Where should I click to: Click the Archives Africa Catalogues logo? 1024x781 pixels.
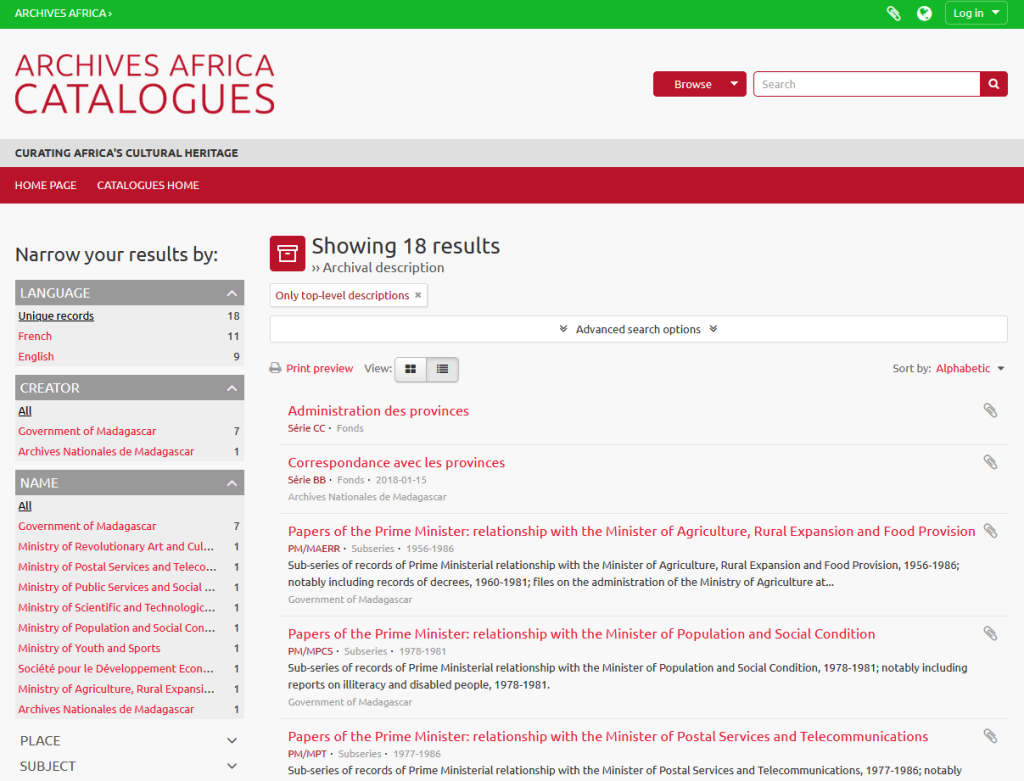(x=144, y=84)
